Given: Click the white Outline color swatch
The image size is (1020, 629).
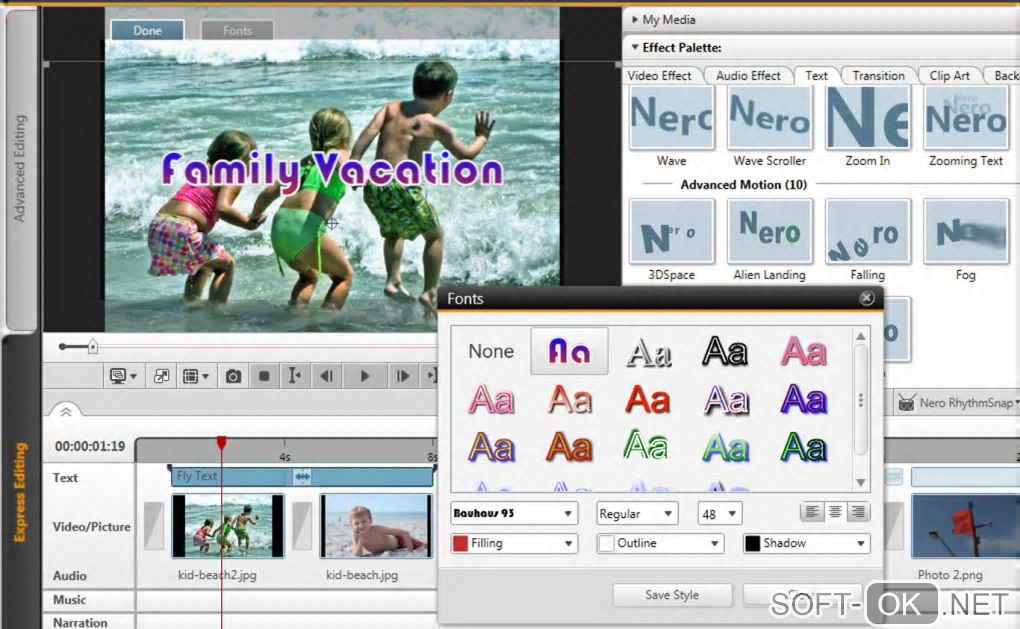Looking at the screenshot, I should point(606,543).
